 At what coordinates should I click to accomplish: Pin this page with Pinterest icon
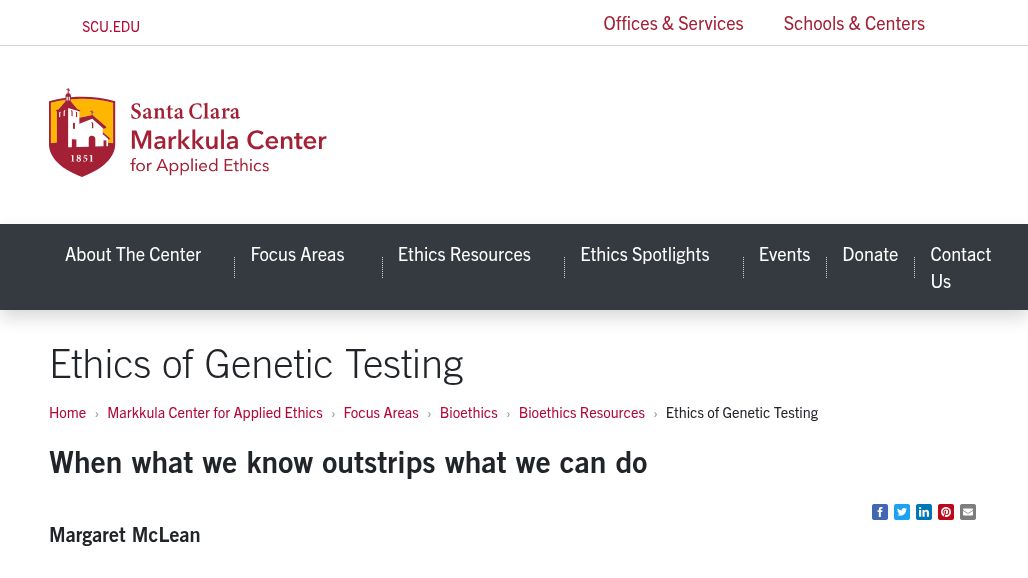click(946, 512)
